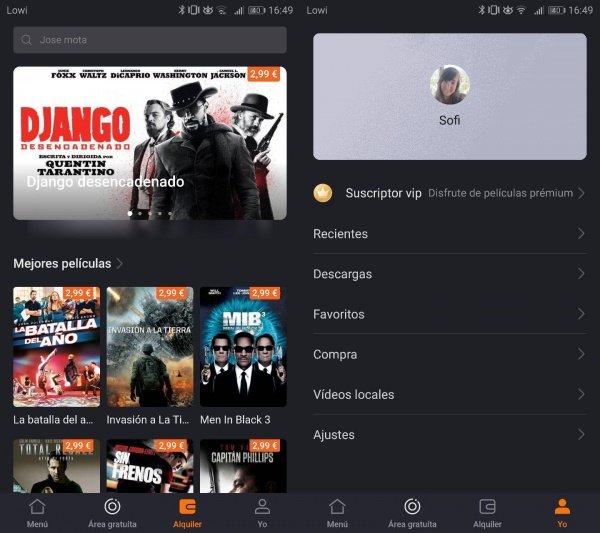Image resolution: width=600 pixels, height=533 pixels.
Task: Tap the first carousel page dot
Action: [x=130, y=214]
